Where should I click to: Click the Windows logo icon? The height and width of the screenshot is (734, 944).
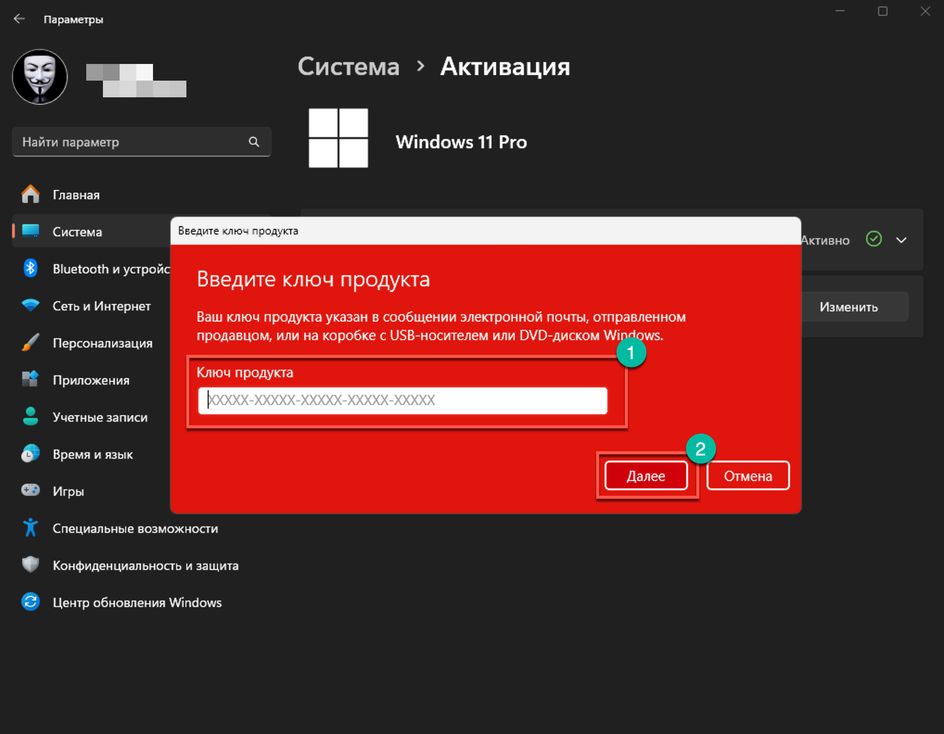[338, 138]
